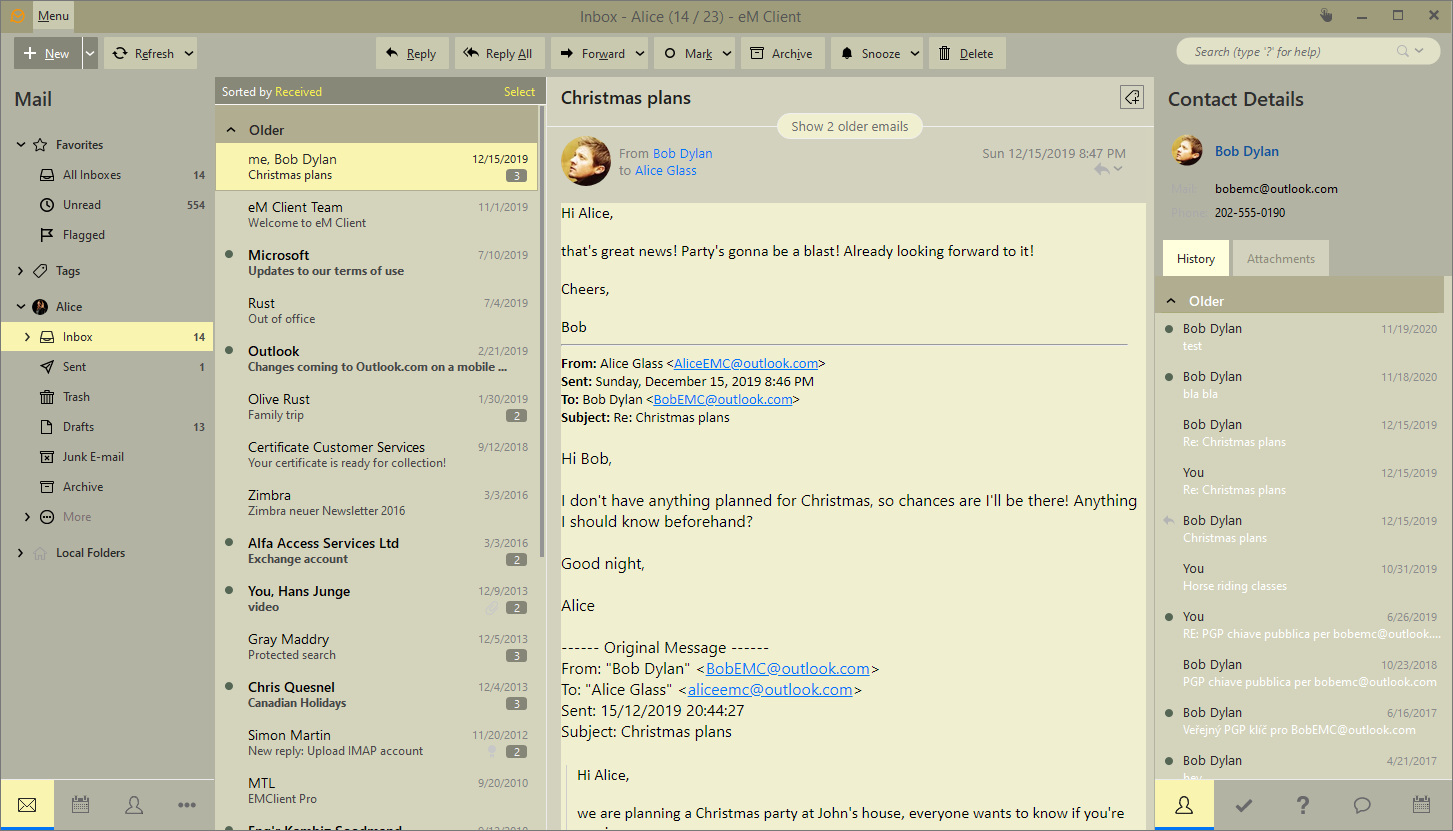The image size is (1453, 831).
Task: Open the chat bubble icon in sidebar footer
Action: tap(1361, 805)
